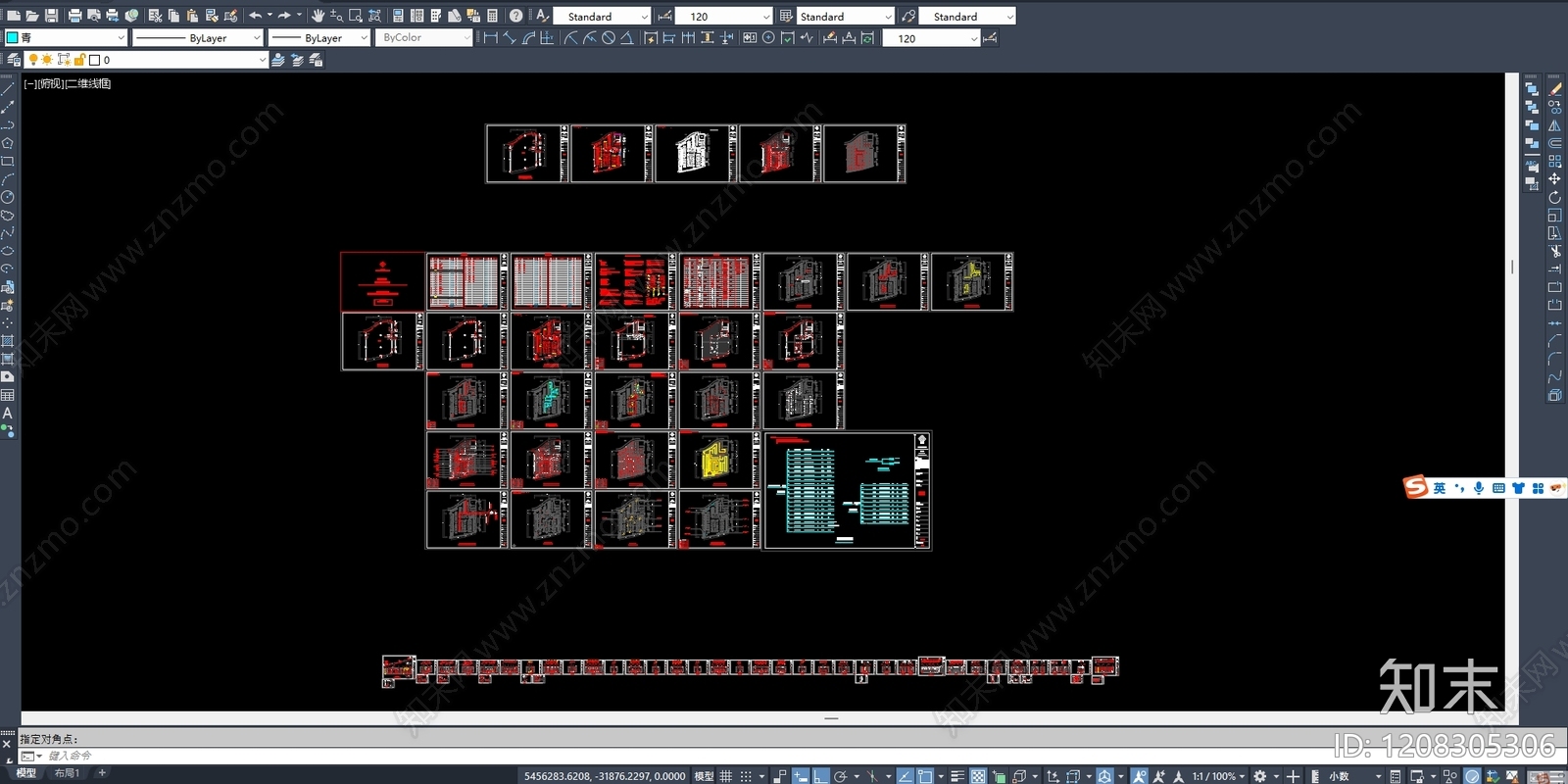Viewport: 1568px width, 784px height.
Task: Open the dimension style 120 dropdown
Action: [x=723, y=17]
